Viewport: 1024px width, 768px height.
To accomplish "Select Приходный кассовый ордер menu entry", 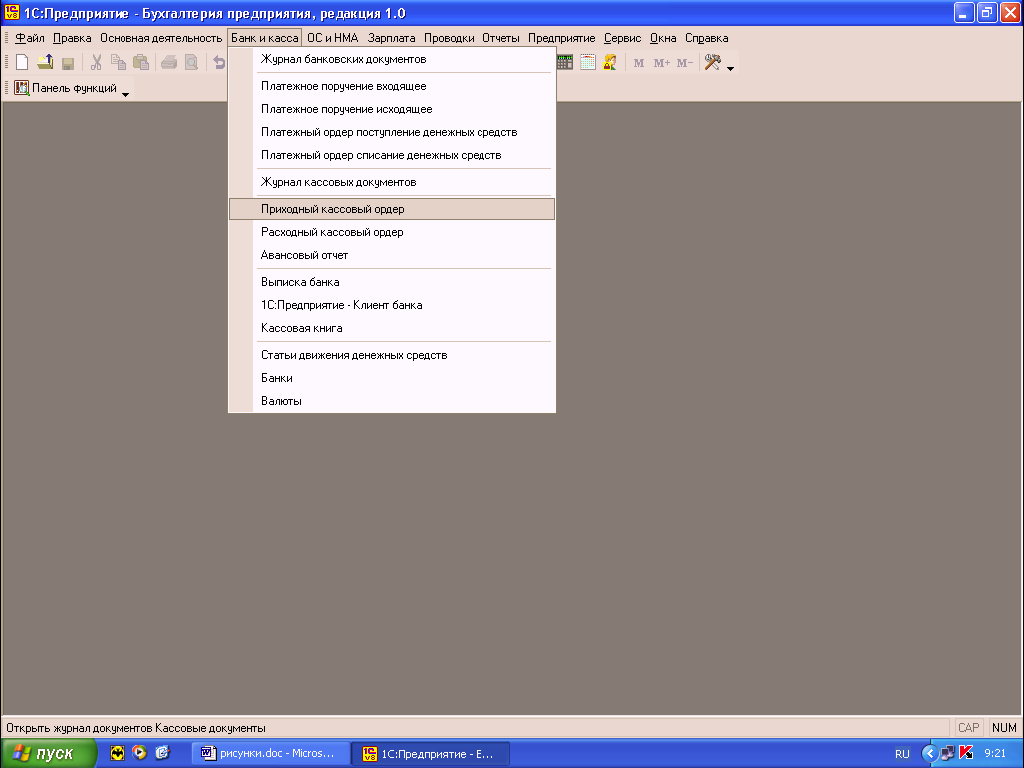I will tap(332, 209).
